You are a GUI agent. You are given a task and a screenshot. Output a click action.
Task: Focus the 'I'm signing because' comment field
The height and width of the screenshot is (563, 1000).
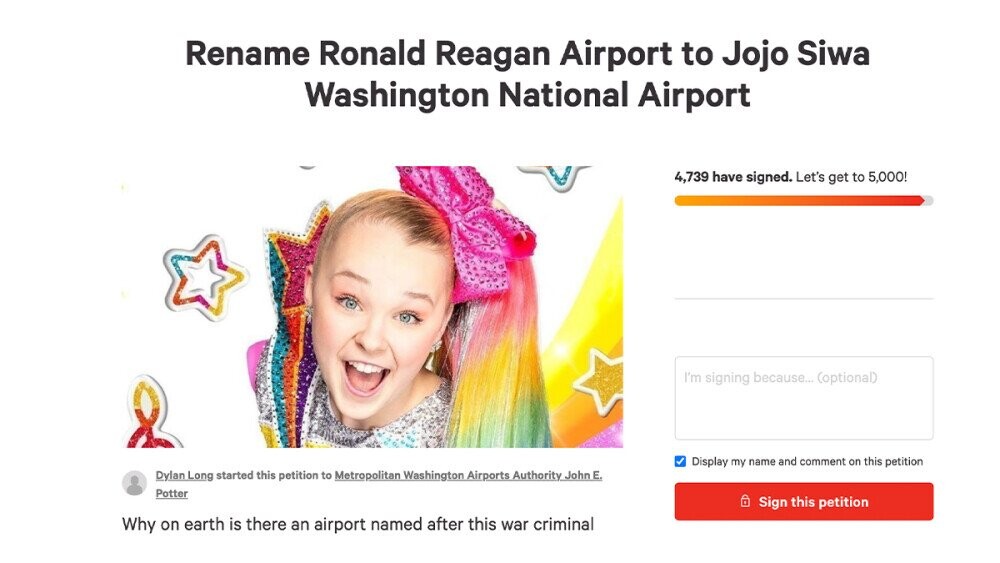coord(804,398)
